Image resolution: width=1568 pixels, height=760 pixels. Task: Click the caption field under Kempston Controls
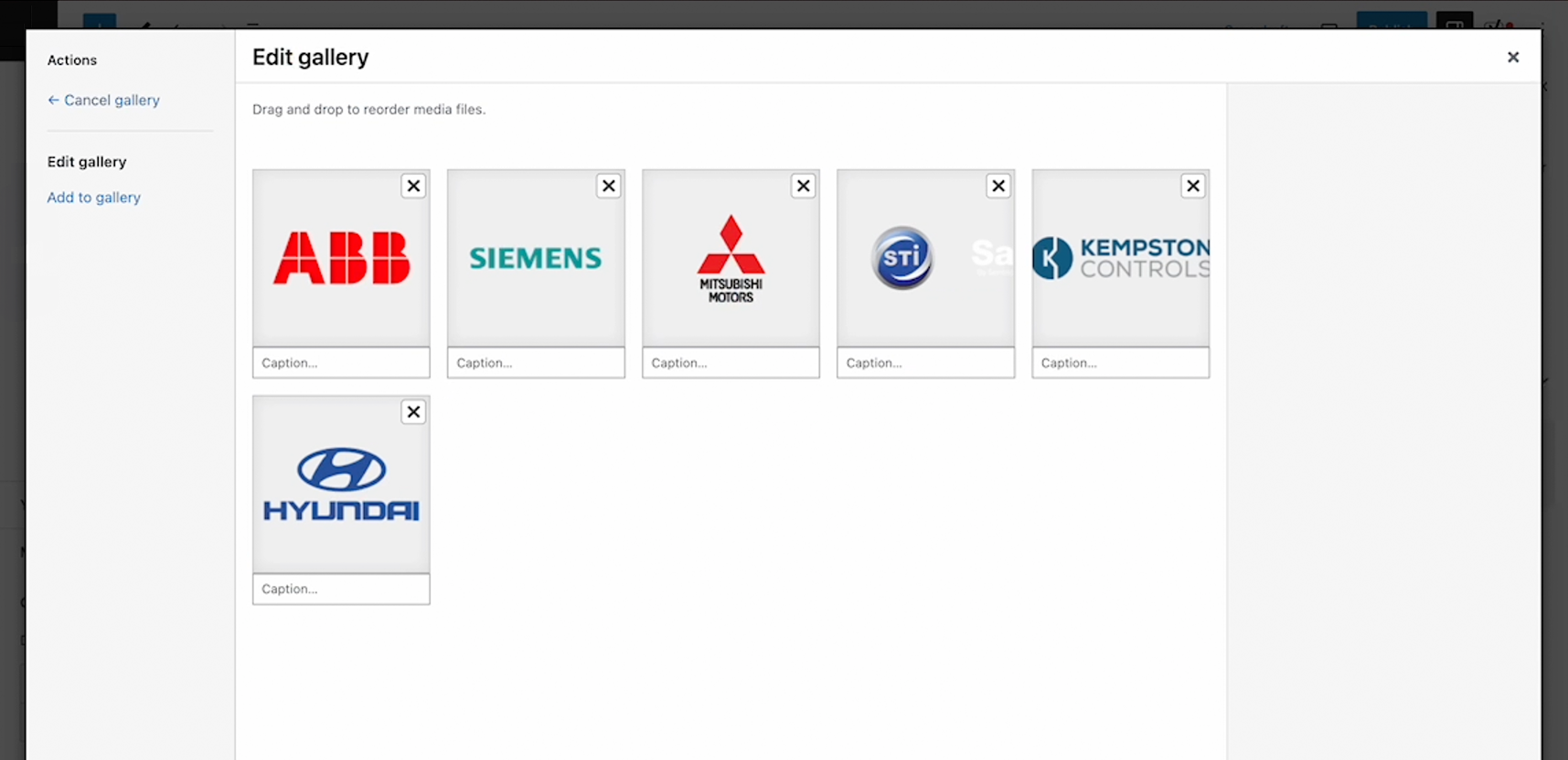1120,362
